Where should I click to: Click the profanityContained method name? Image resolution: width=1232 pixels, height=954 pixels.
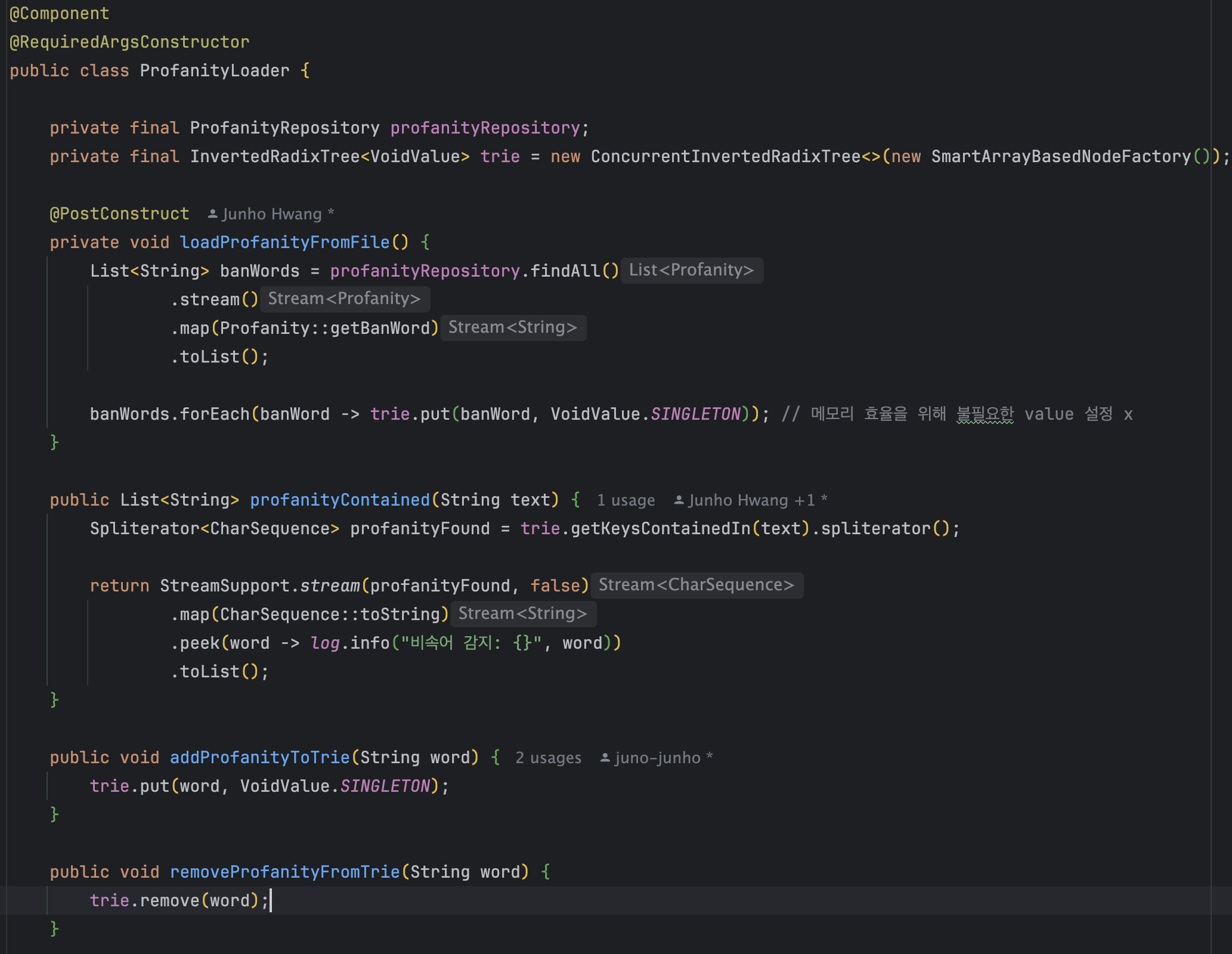(x=340, y=500)
